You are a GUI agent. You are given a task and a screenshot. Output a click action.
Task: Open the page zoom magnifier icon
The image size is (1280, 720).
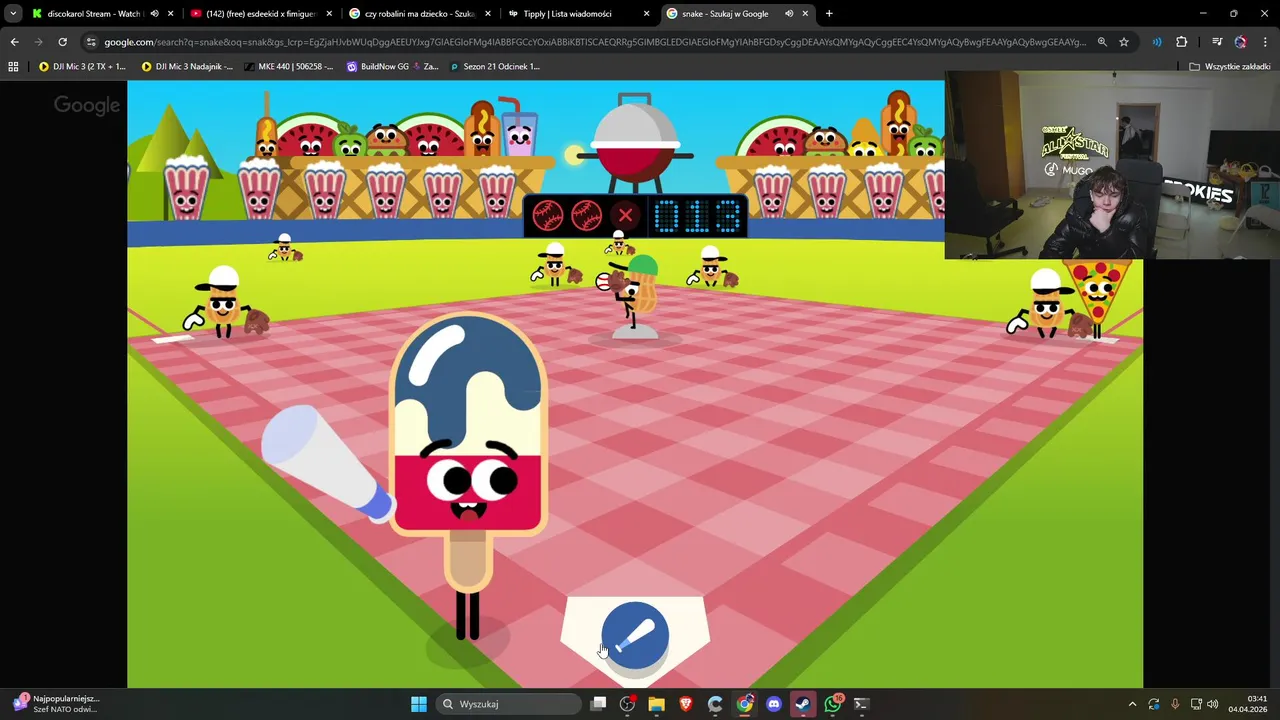[x=1102, y=42]
